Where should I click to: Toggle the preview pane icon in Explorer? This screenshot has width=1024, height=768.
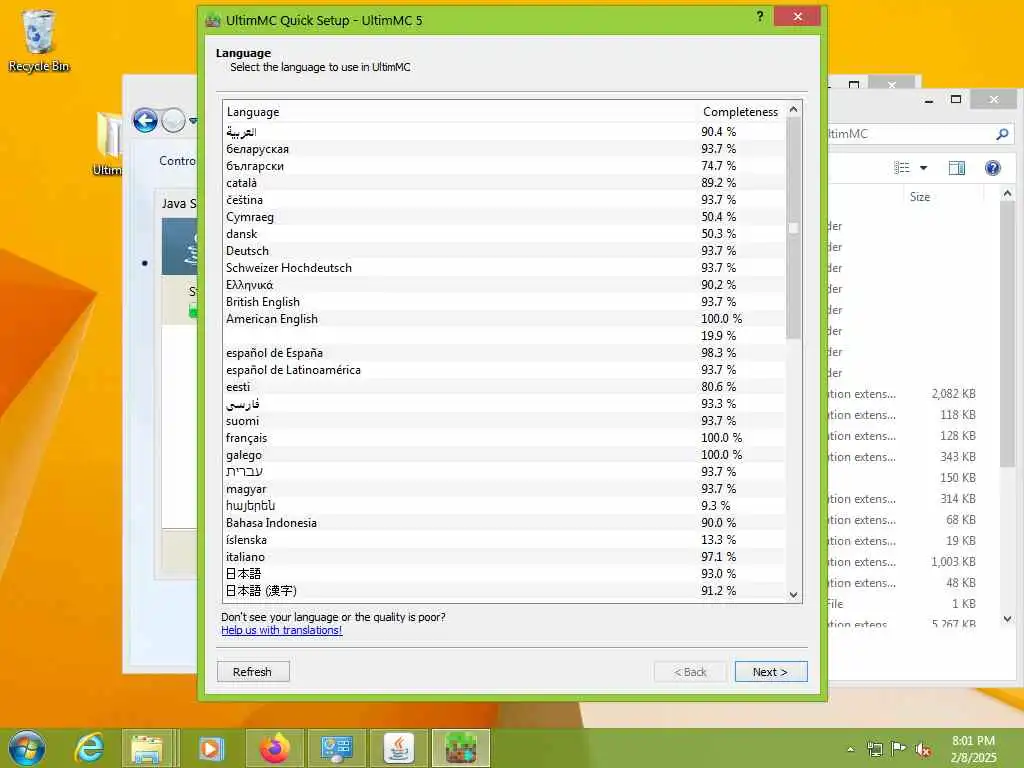956,168
